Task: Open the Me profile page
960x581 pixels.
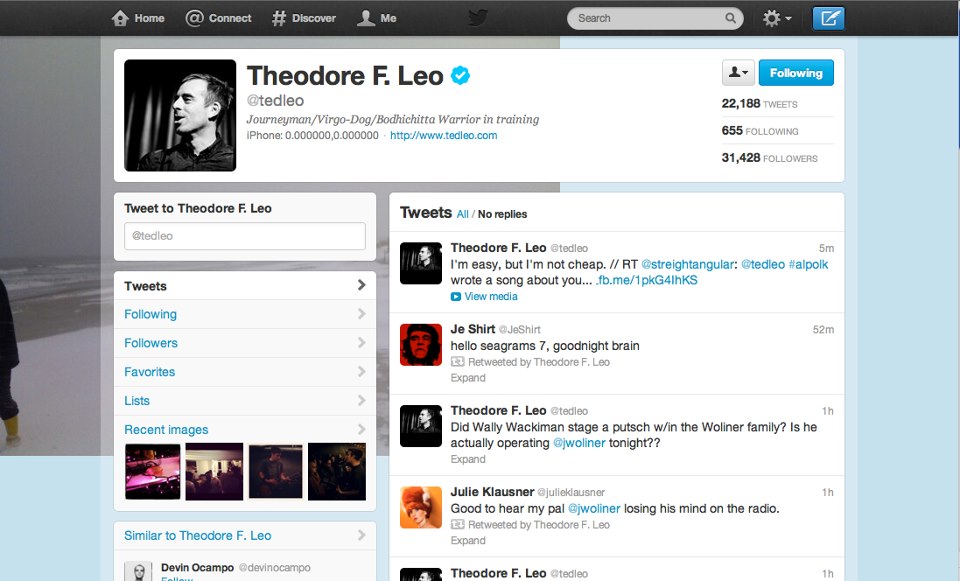Action: click(377, 18)
